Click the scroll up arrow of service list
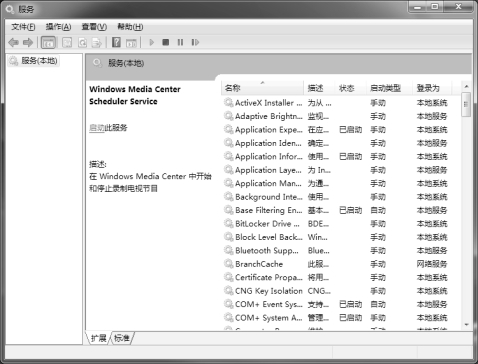The width and height of the screenshot is (478, 364). (x=466, y=86)
